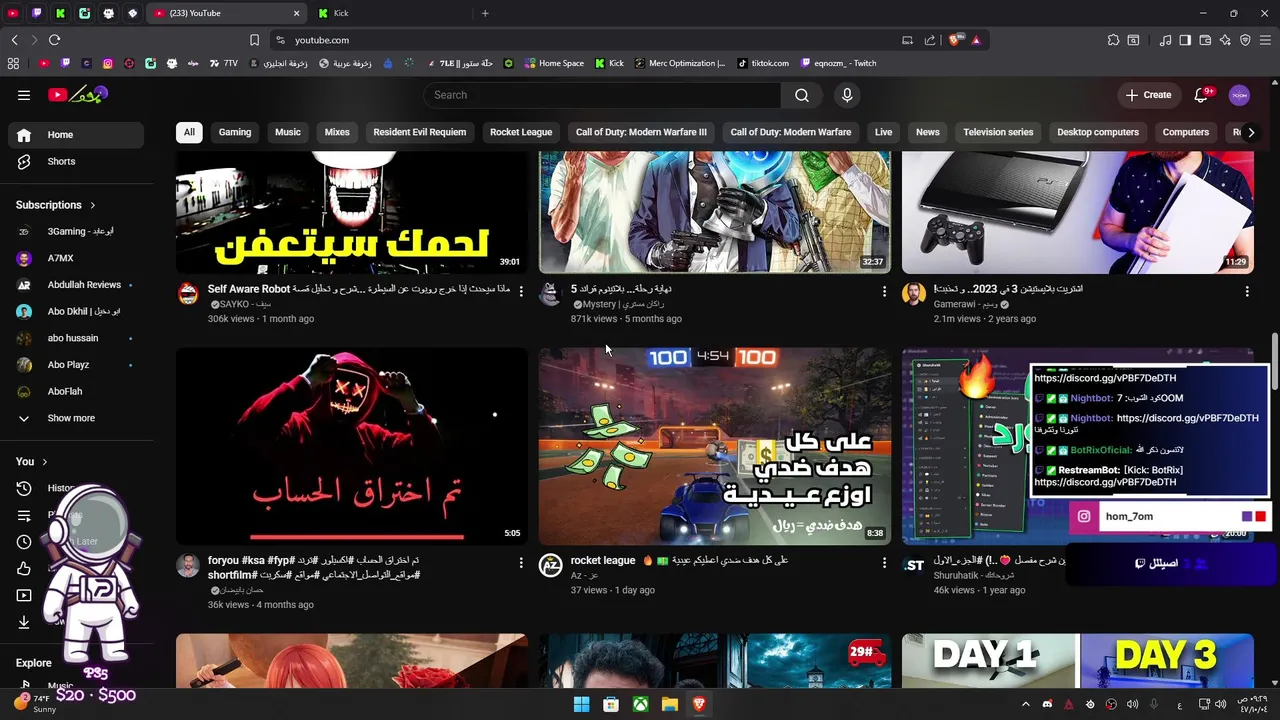Click the YouTube logo in header
The image size is (1280, 720).
click(78, 95)
